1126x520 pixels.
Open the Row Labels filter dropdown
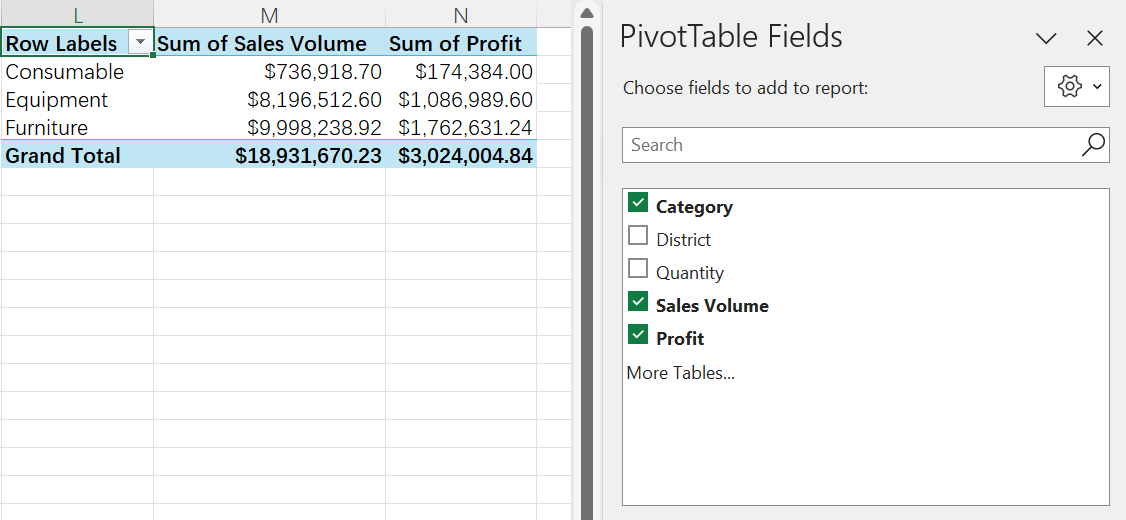tap(141, 43)
